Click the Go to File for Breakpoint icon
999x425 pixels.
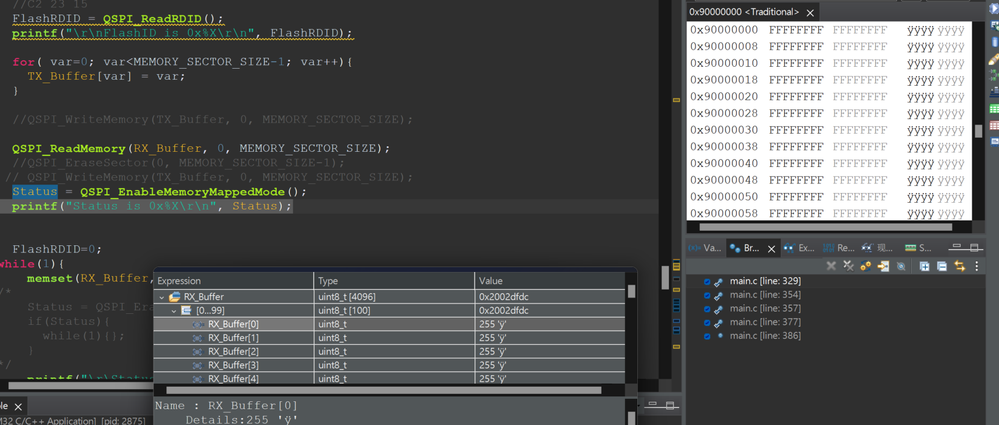[x=883, y=266]
